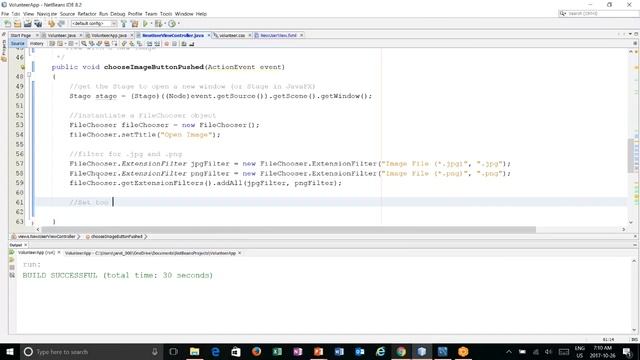Click the NetBeans icon in the taskbar
640x360 pixels.
pyautogui.click(x=422, y=351)
